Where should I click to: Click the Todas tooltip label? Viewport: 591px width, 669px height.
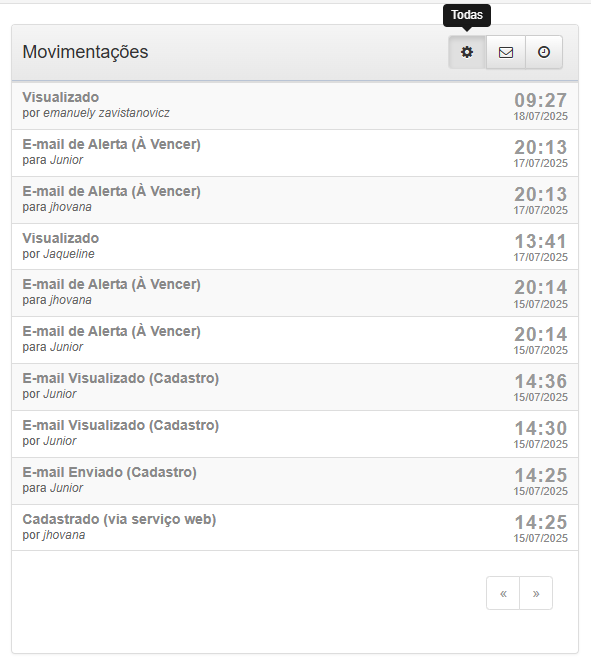click(x=467, y=15)
